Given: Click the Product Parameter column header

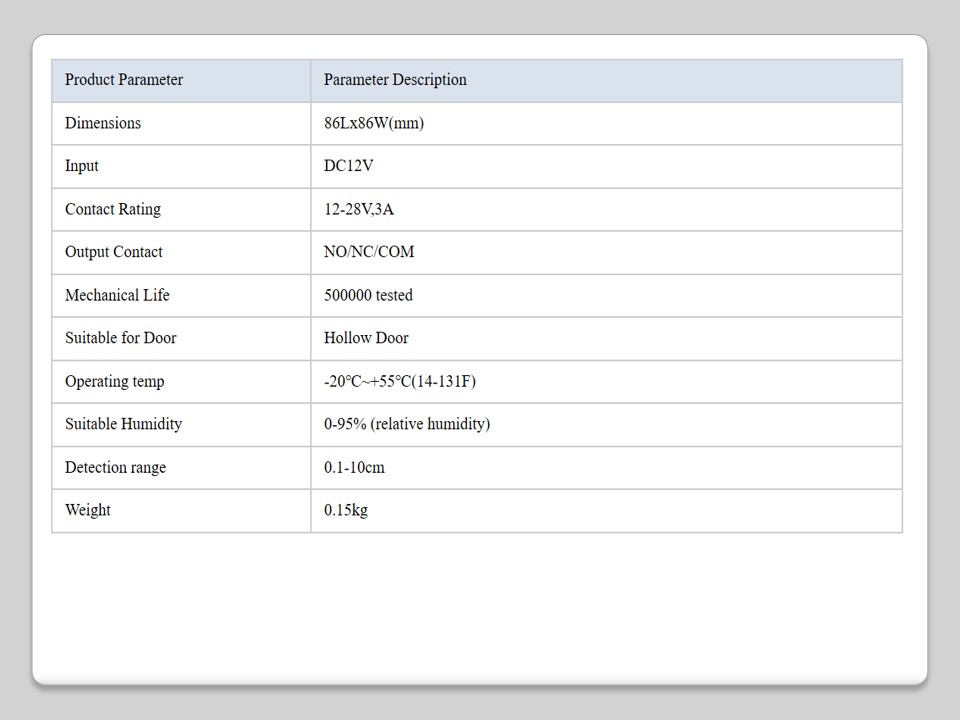Looking at the screenshot, I should [124, 80].
